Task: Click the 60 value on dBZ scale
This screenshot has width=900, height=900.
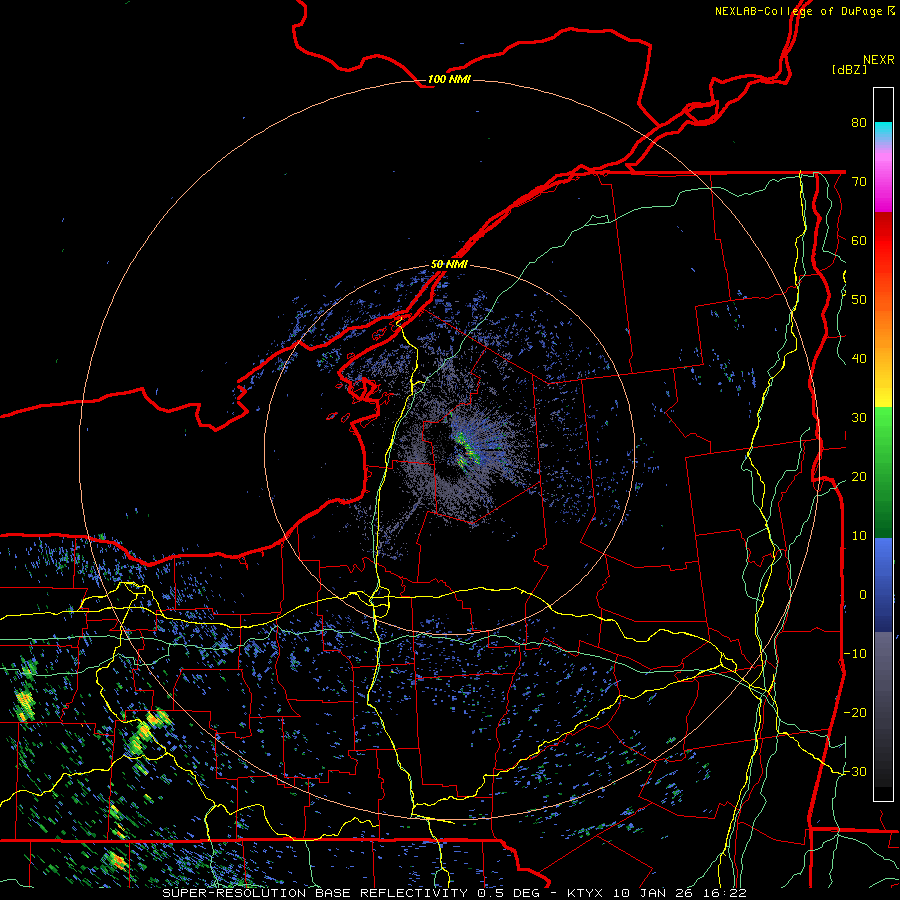Action: coord(859,240)
